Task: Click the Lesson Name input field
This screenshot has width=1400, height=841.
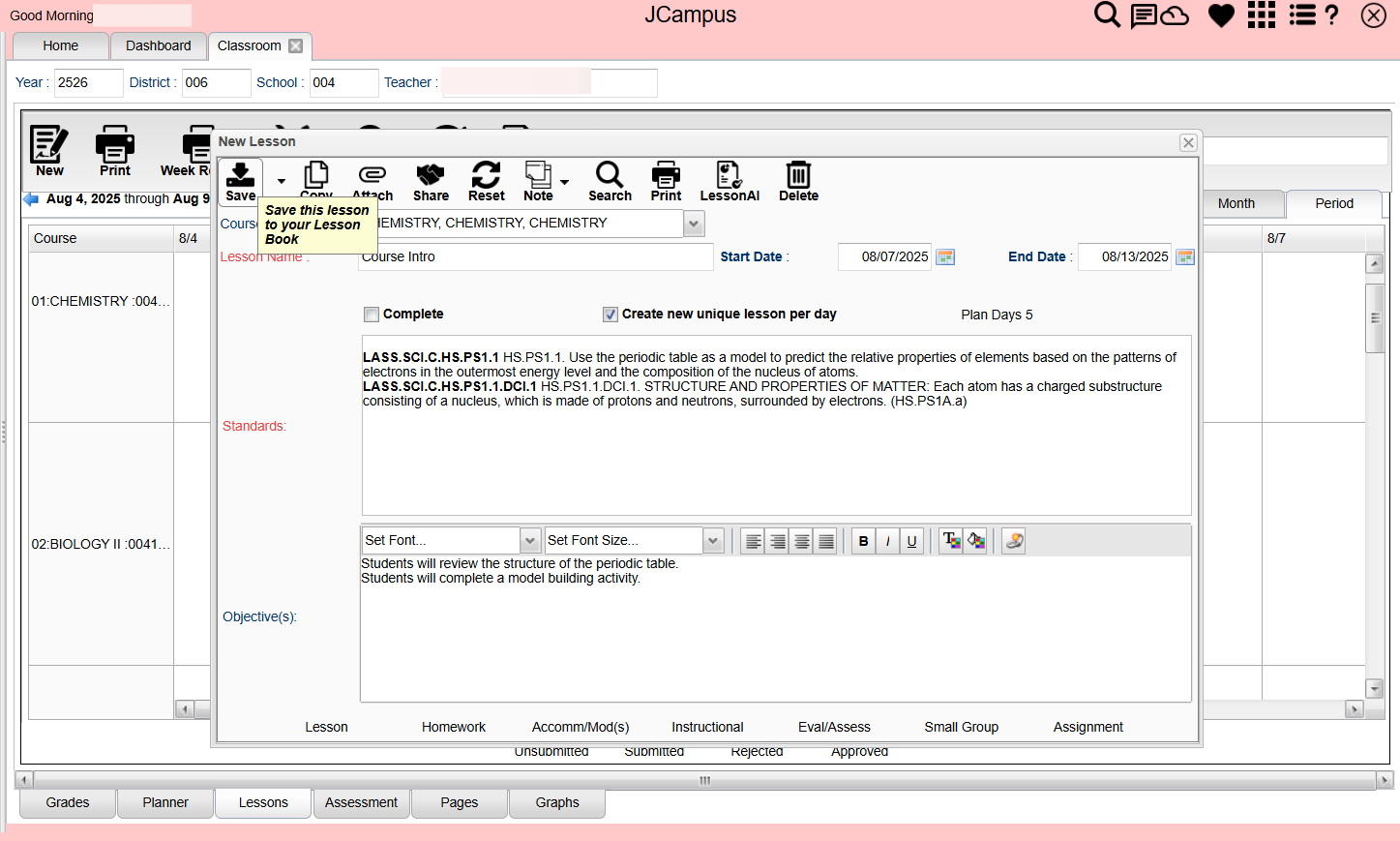Action: pos(535,256)
